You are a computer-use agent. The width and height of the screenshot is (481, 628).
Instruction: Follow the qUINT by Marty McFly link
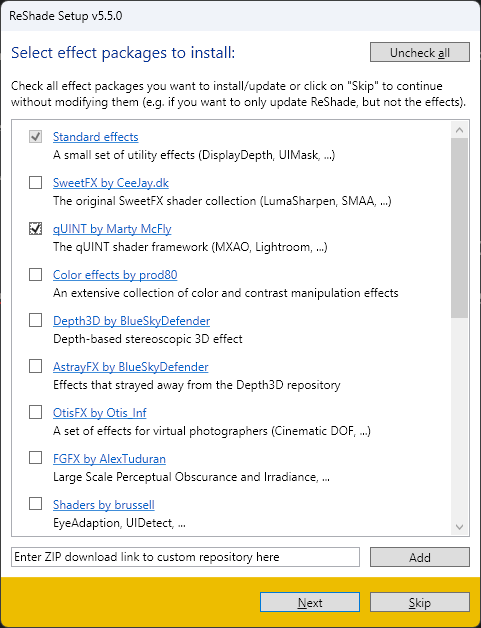pyautogui.click(x=112, y=229)
